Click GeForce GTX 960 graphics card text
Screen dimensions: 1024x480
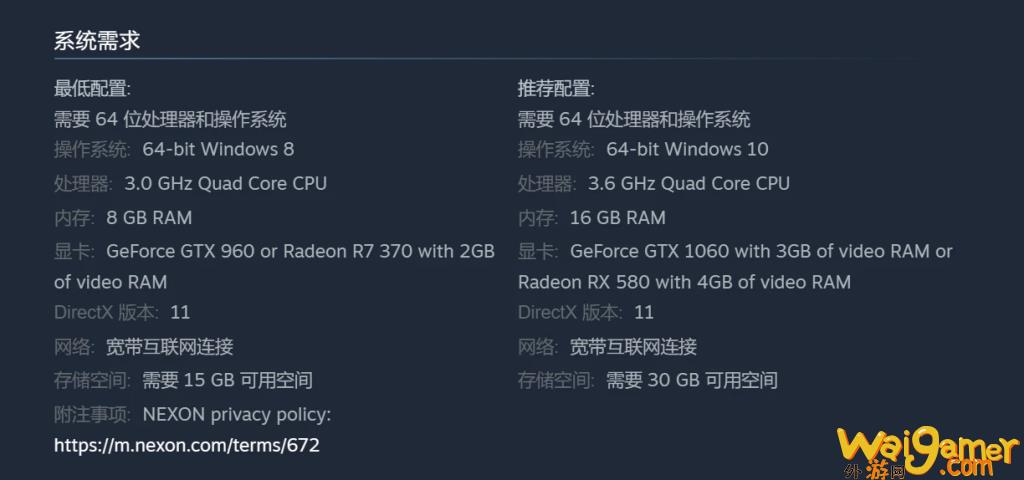(x=180, y=251)
